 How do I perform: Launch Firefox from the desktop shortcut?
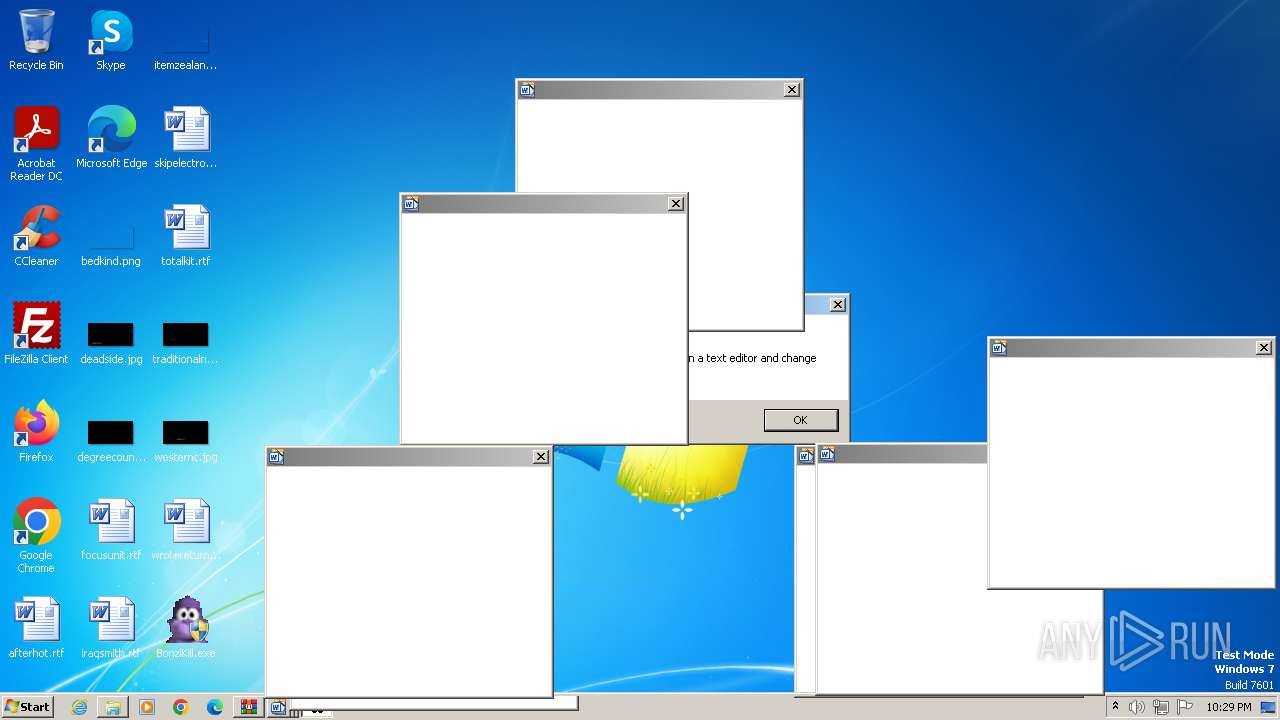click(x=36, y=432)
